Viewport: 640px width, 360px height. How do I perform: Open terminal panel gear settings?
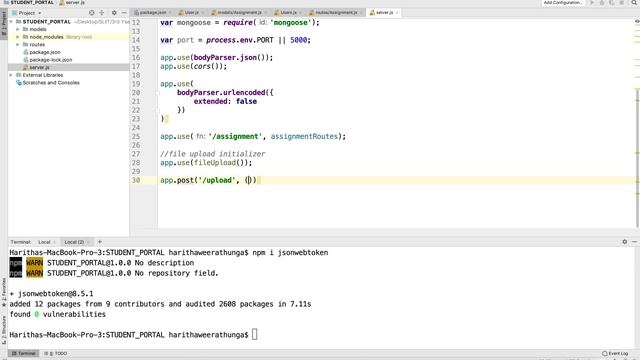tap(624, 242)
